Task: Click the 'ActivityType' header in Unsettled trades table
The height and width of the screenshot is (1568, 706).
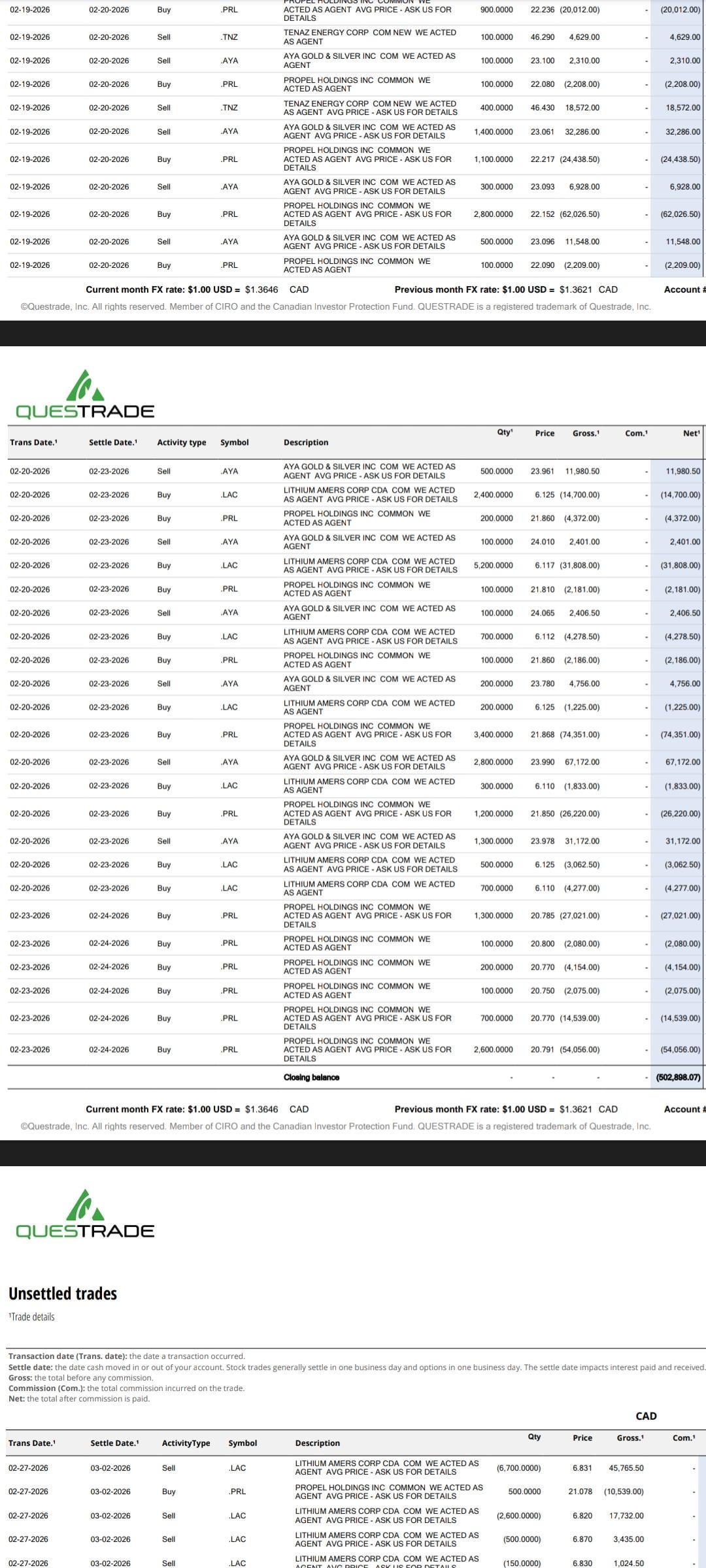Action: click(186, 1443)
